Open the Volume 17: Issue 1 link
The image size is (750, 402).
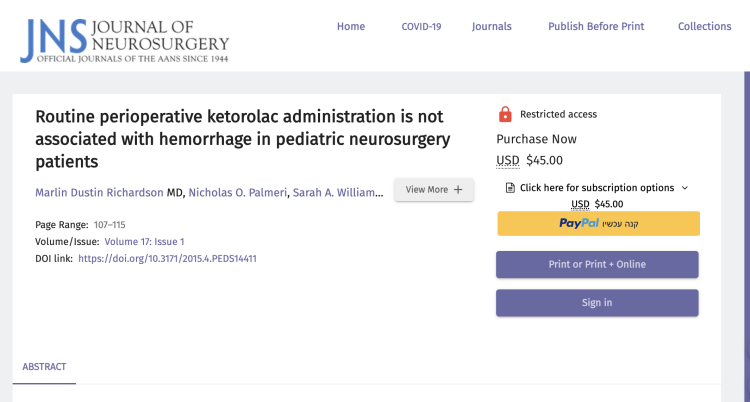pyautogui.click(x=144, y=241)
